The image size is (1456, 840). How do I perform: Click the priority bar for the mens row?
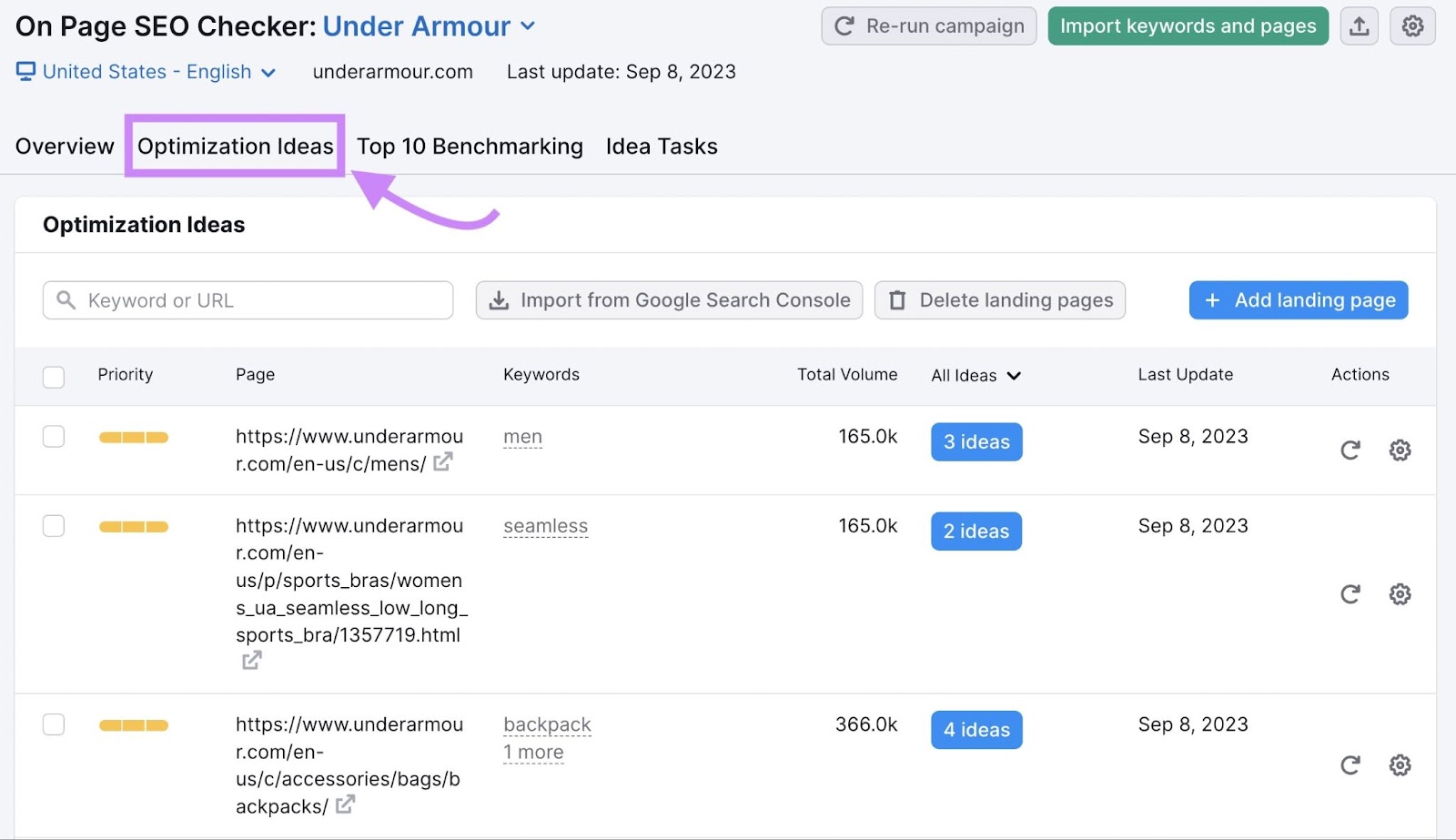coord(134,438)
